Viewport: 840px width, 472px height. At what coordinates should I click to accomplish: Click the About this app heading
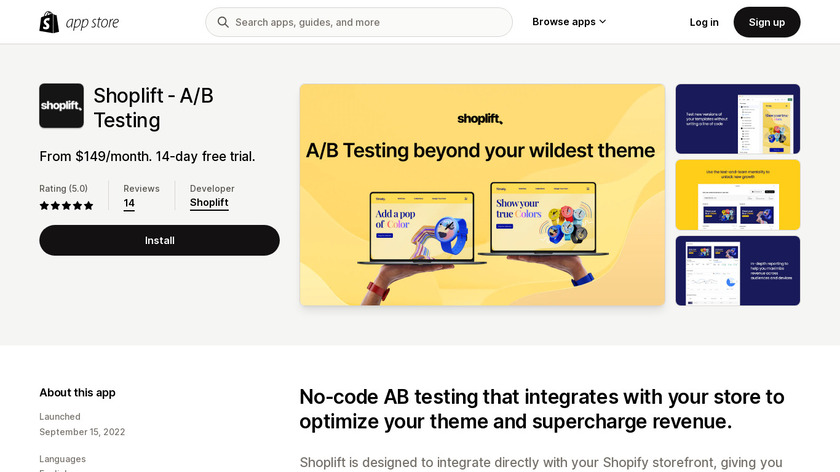[77, 393]
